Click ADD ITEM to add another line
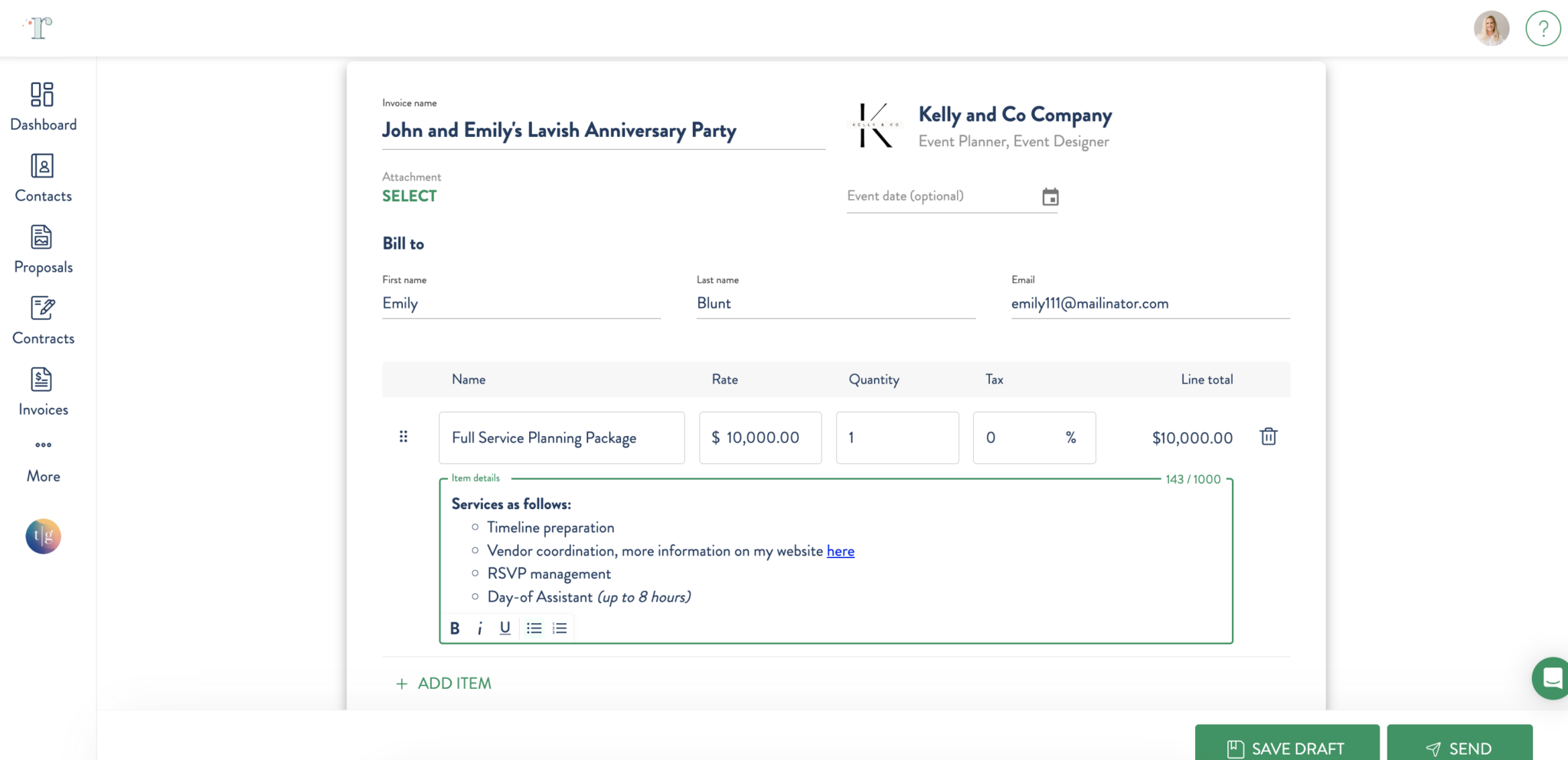The width and height of the screenshot is (1568, 760). pos(443,683)
